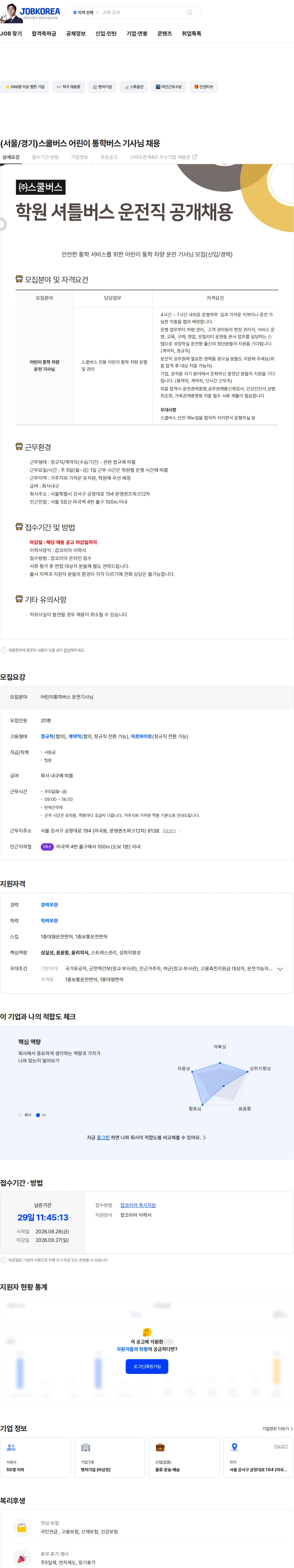
Task: Click the info icon beside 마감일은 기업의 사정
Action: pyautogui.click(x=4, y=1260)
